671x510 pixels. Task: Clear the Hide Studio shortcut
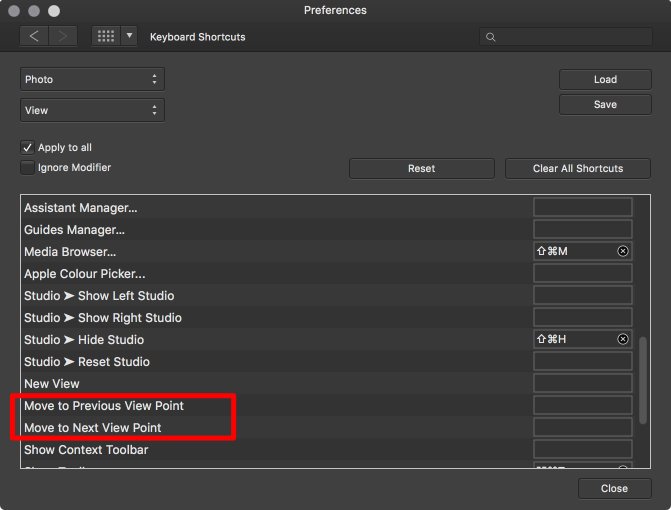tap(623, 339)
